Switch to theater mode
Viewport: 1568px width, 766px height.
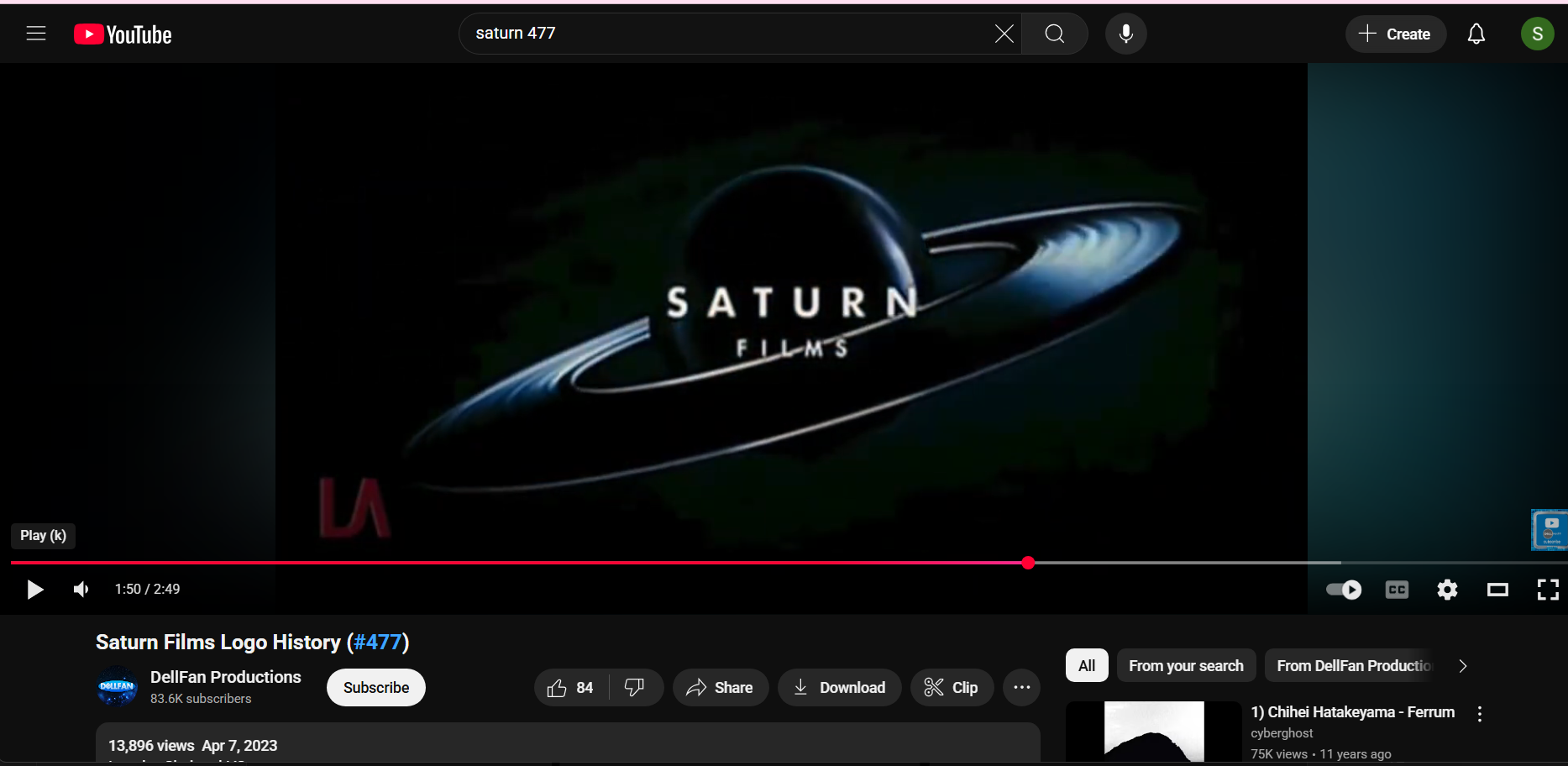coord(1497,590)
